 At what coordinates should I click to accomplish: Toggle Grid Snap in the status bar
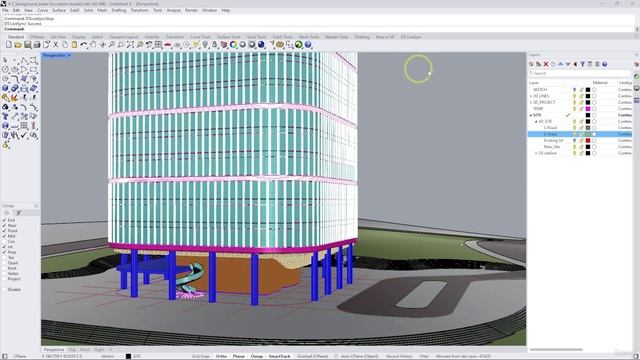pos(200,356)
